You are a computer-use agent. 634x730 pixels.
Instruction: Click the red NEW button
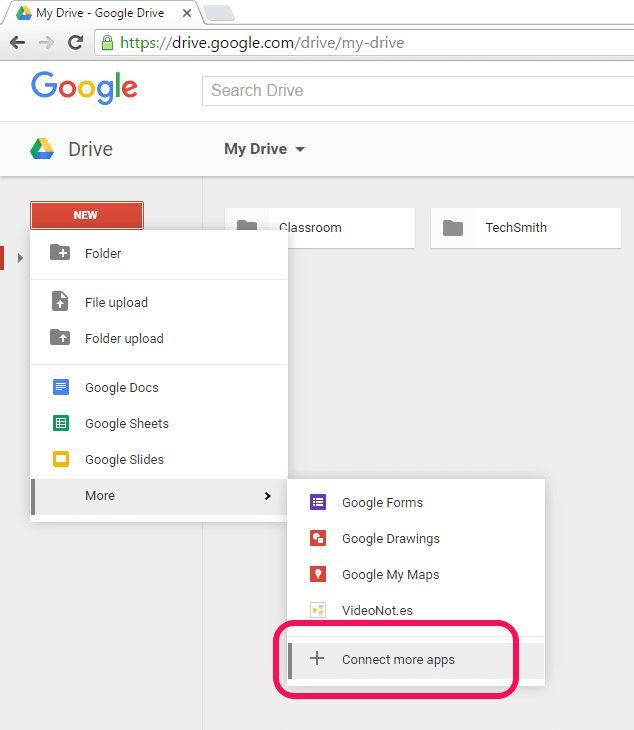(87, 215)
